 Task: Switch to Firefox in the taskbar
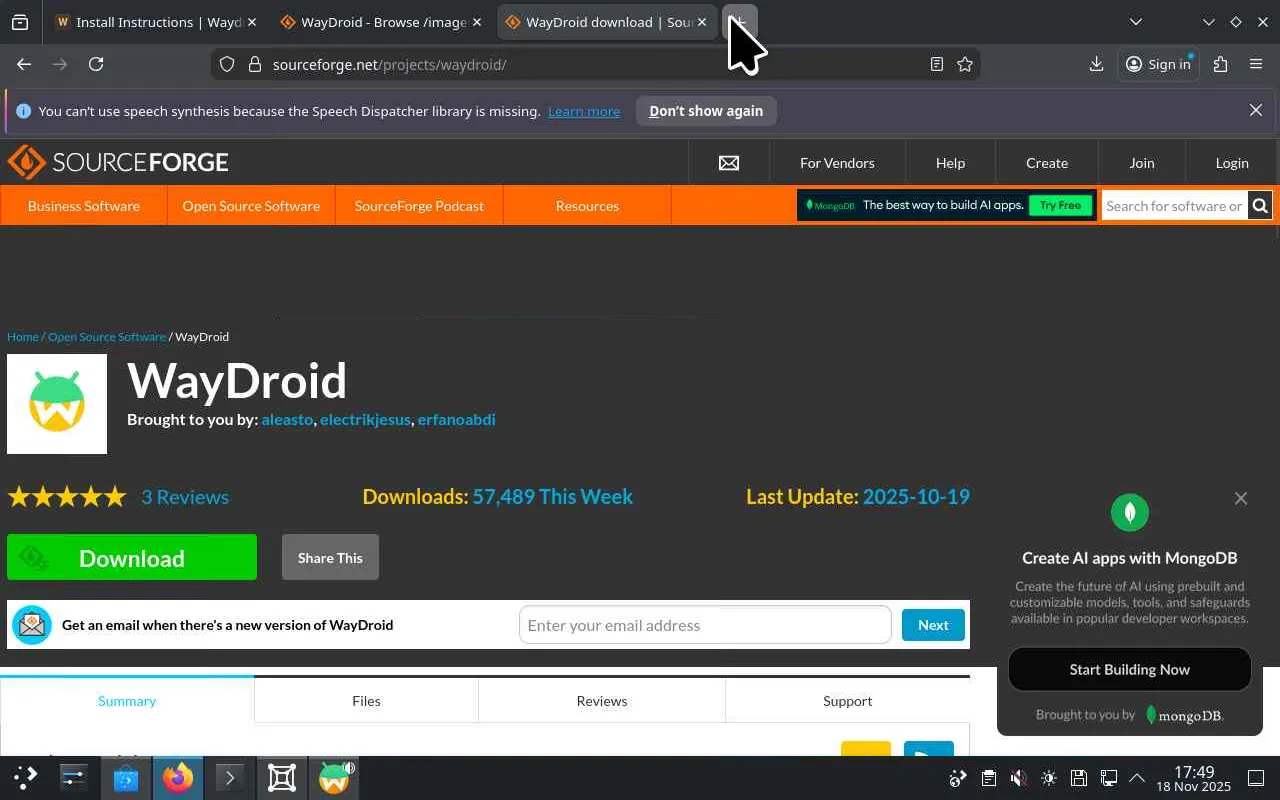[178, 778]
